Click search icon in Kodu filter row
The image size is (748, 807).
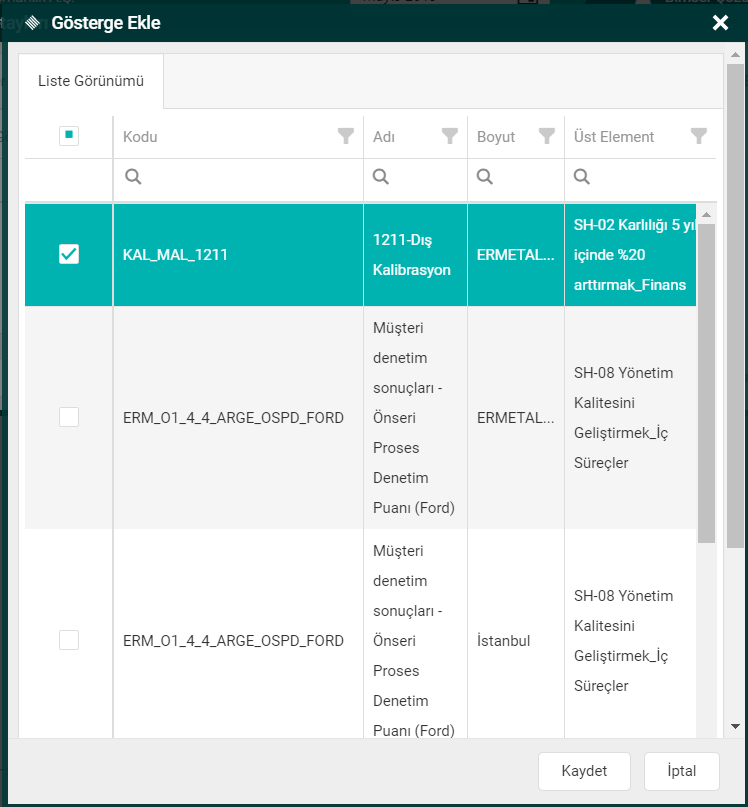pos(133,177)
